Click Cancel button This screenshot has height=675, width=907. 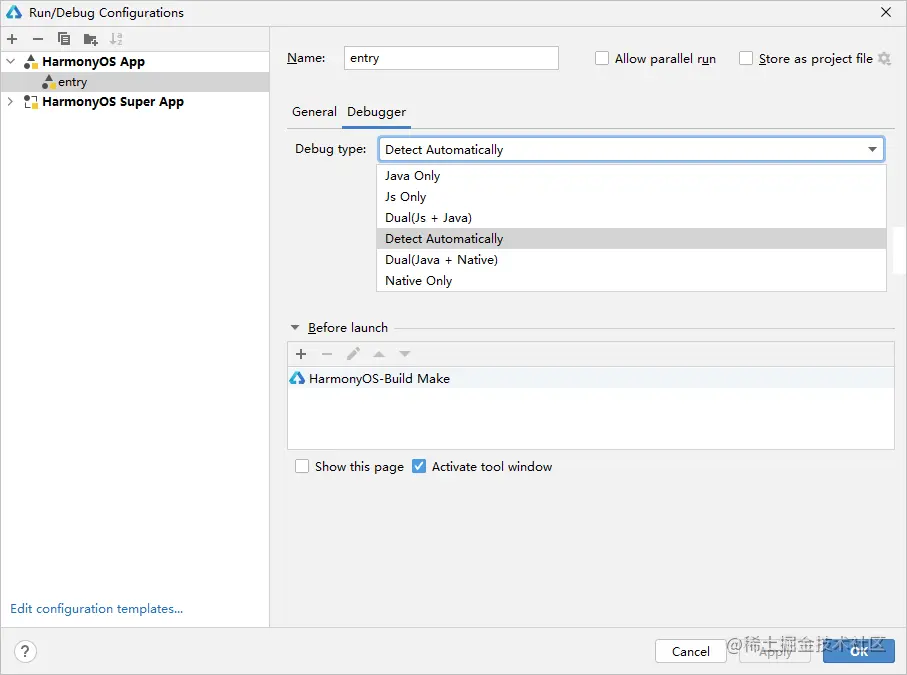[691, 651]
